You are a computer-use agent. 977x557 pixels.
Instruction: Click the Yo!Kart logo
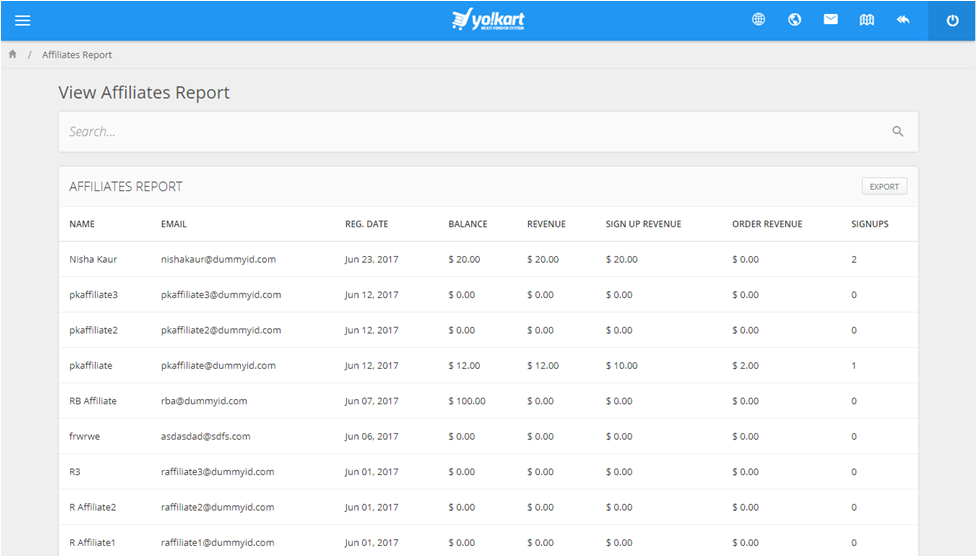click(x=488, y=20)
